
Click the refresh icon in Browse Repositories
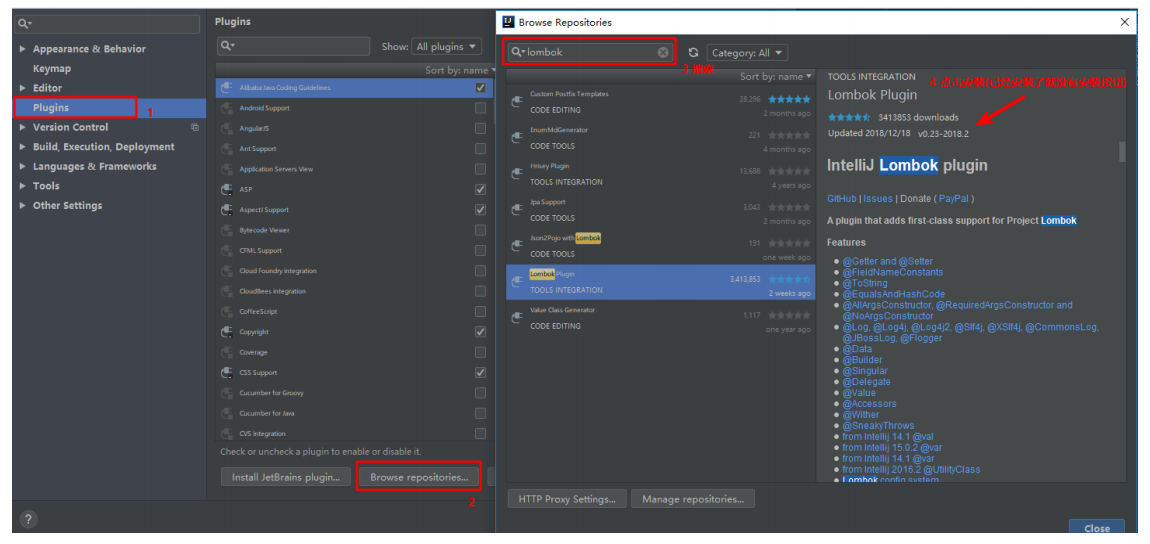tap(693, 53)
